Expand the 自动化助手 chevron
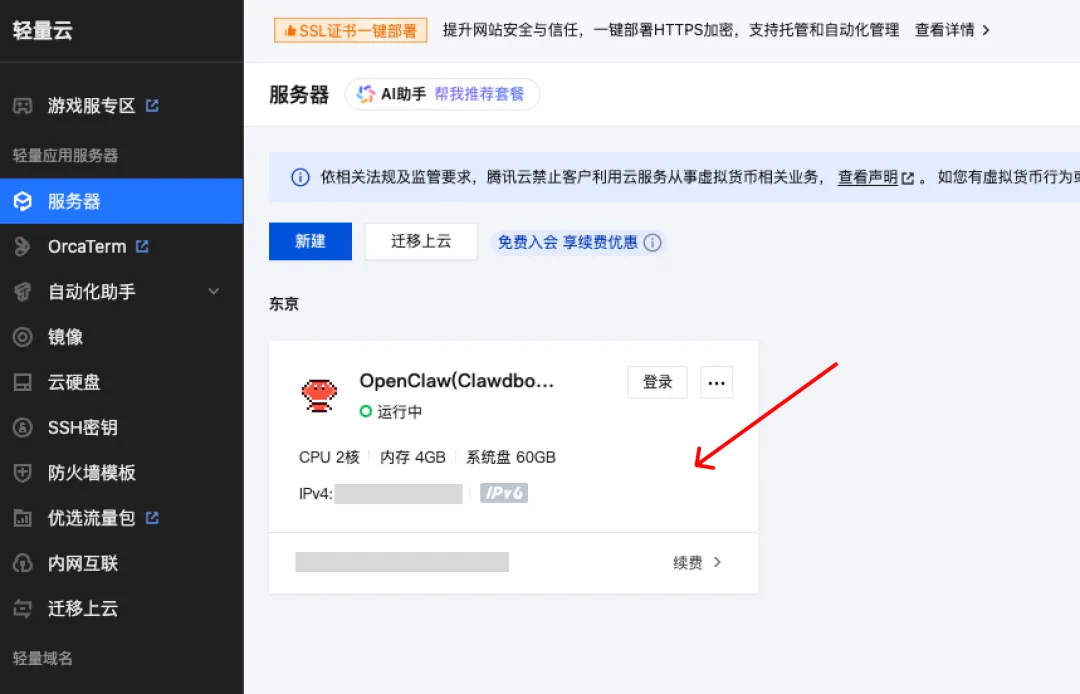The image size is (1080, 694). [x=214, y=291]
